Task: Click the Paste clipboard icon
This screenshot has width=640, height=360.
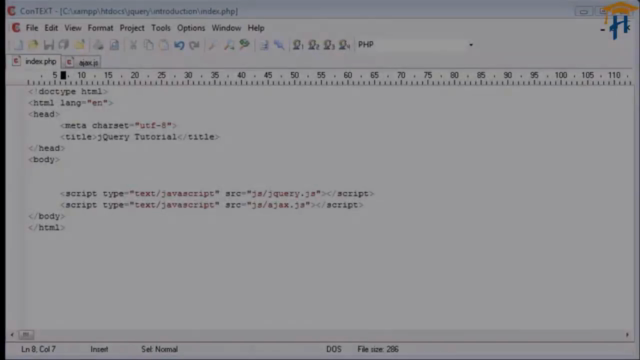Action: point(164,45)
